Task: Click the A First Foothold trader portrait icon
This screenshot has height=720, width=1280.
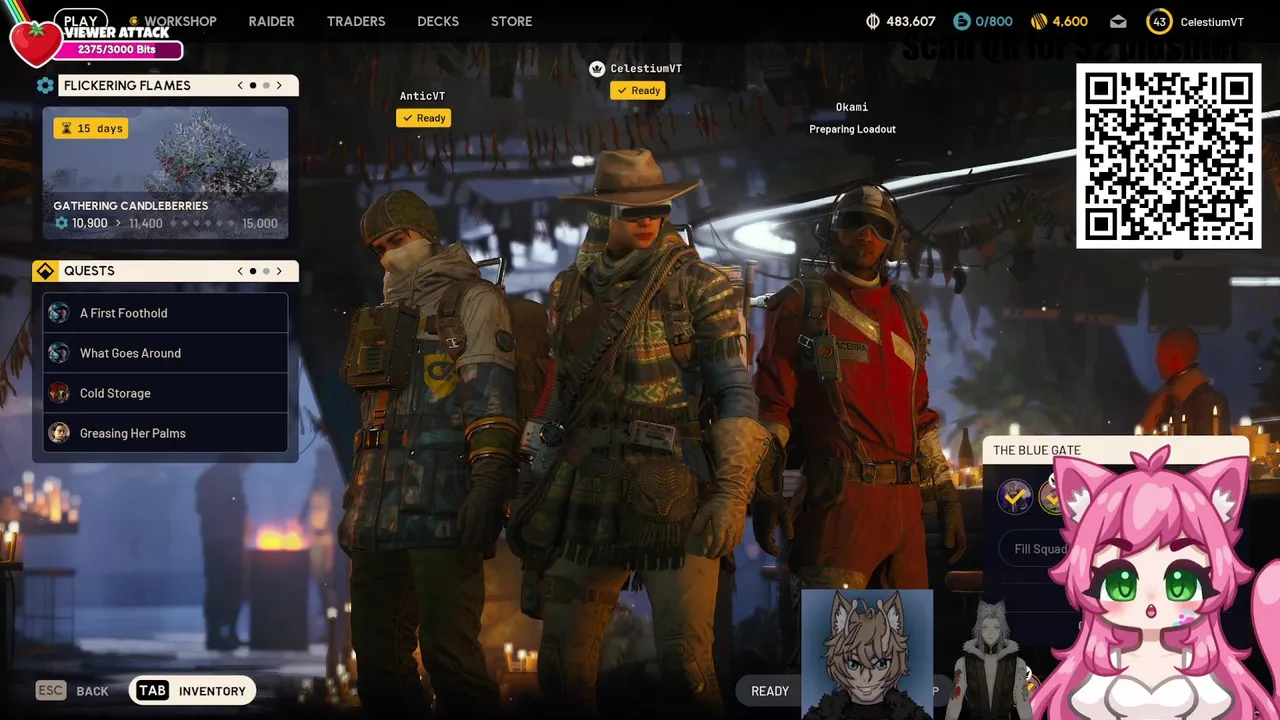Action: point(59,313)
